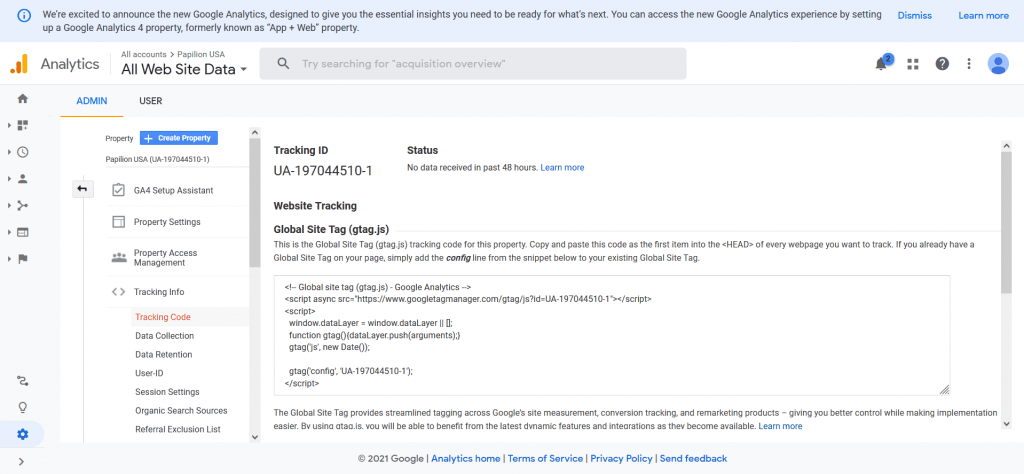Click the Send feedback footer link
The image size is (1024, 474).
tap(694, 459)
